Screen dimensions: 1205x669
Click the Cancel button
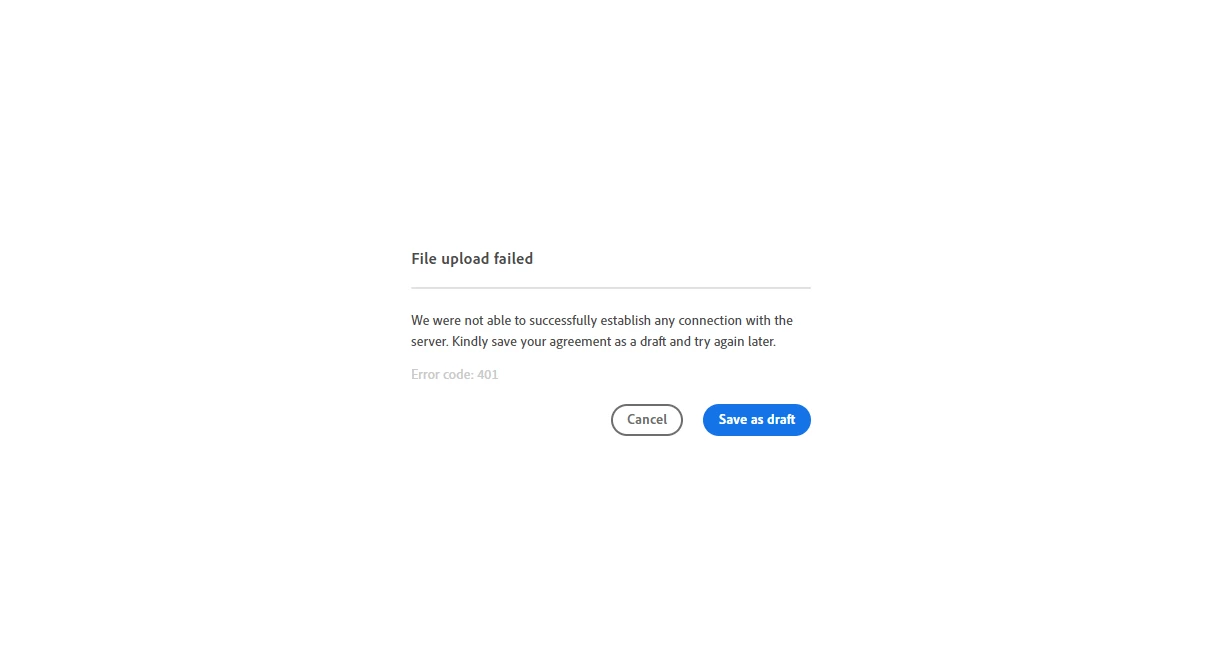click(646, 420)
